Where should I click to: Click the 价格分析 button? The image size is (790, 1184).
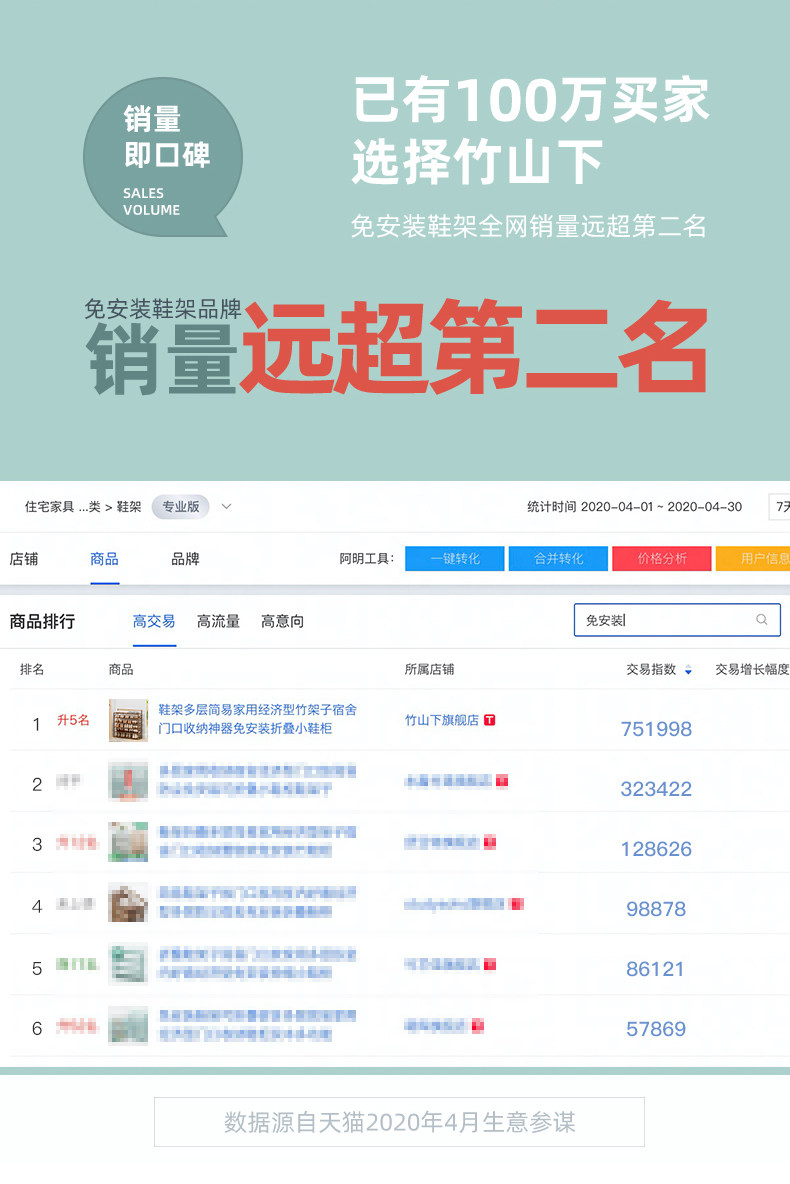point(662,559)
